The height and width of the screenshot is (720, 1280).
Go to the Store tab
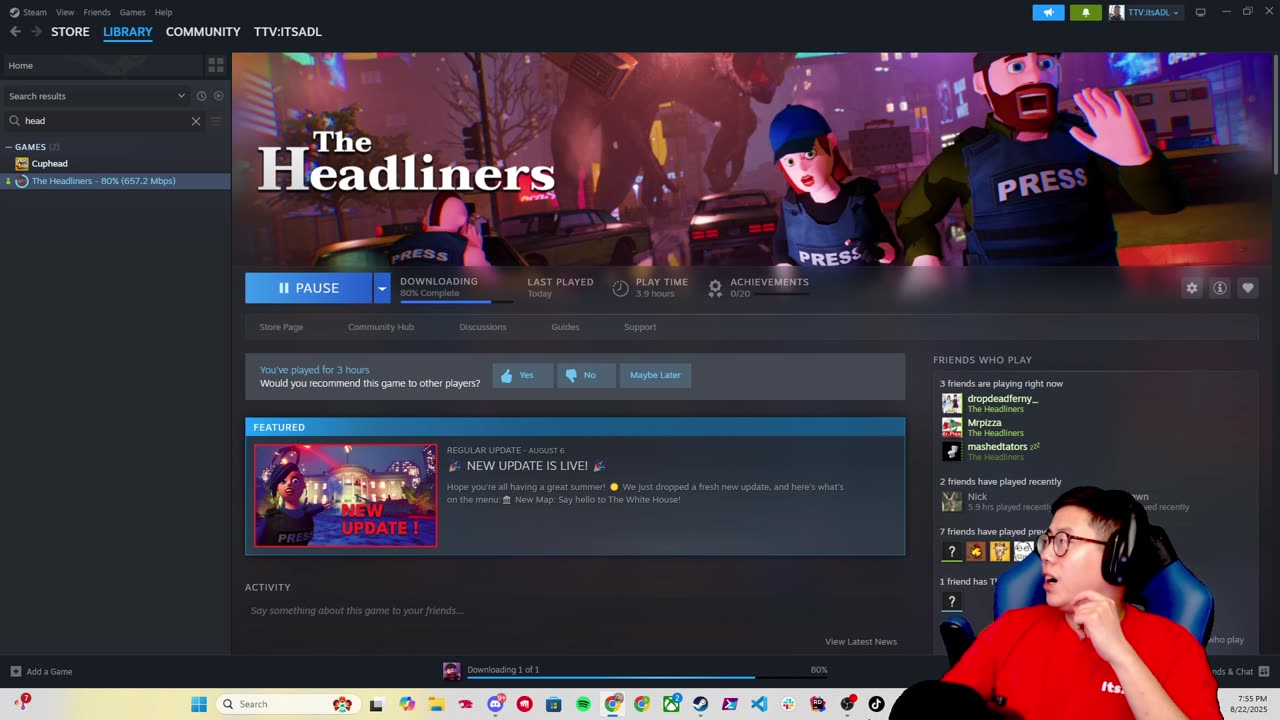(70, 32)
